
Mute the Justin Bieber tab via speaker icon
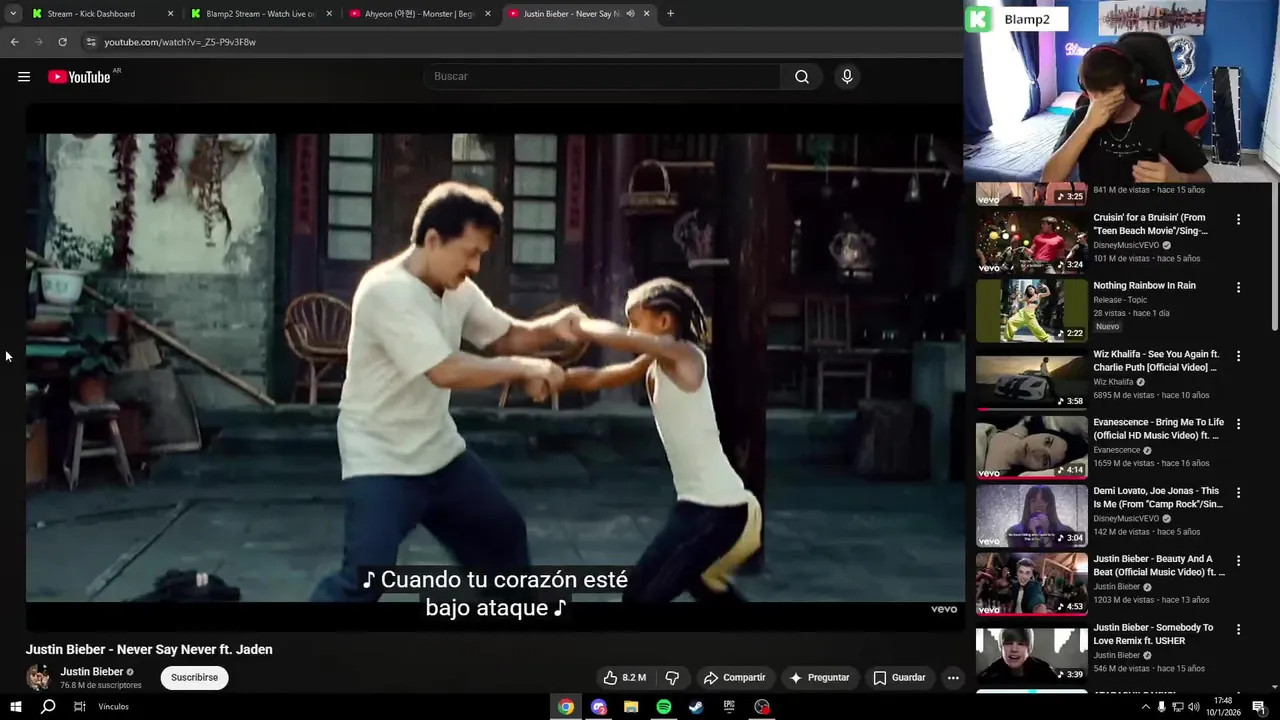point(630,14)
